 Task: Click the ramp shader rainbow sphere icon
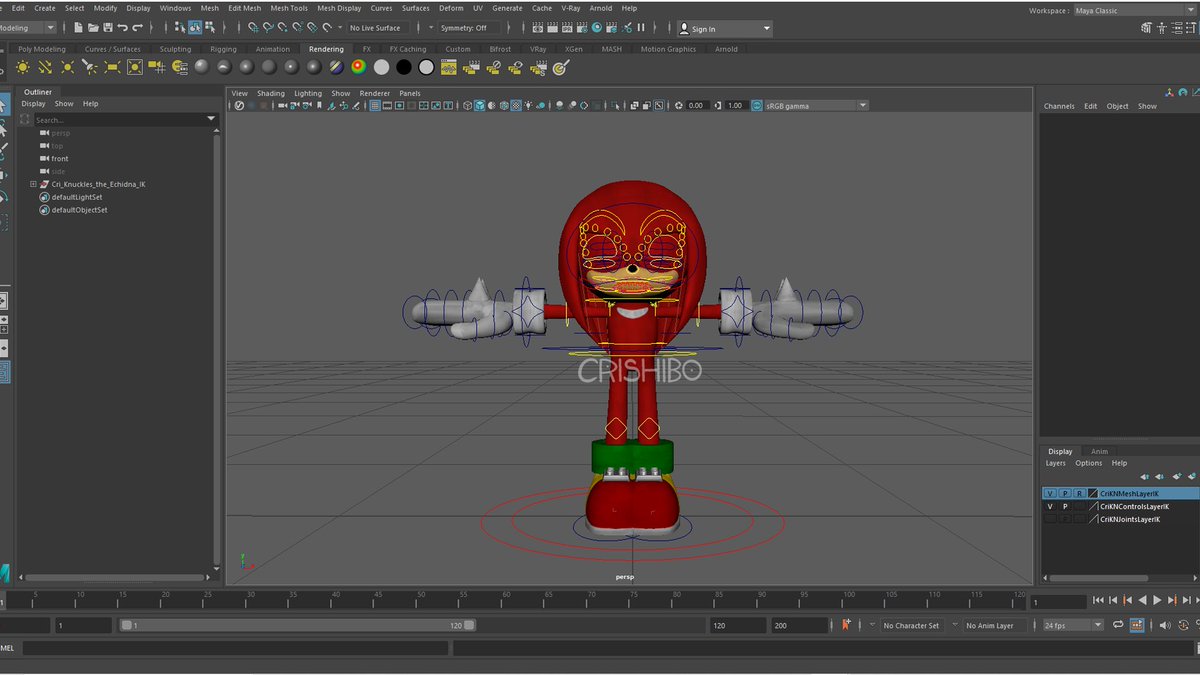(359, 67)
